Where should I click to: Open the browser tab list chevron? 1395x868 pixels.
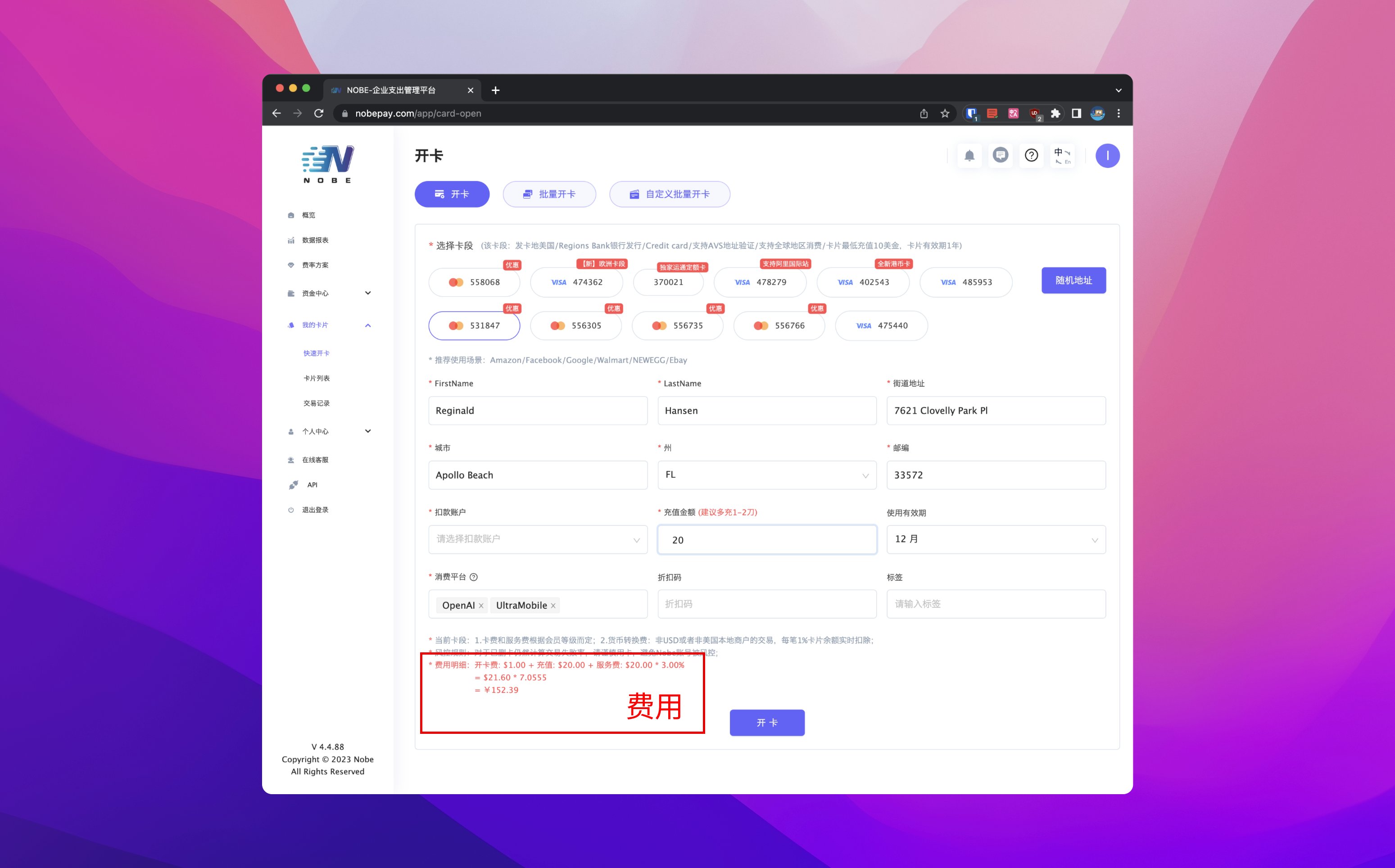click(1118, 90)
